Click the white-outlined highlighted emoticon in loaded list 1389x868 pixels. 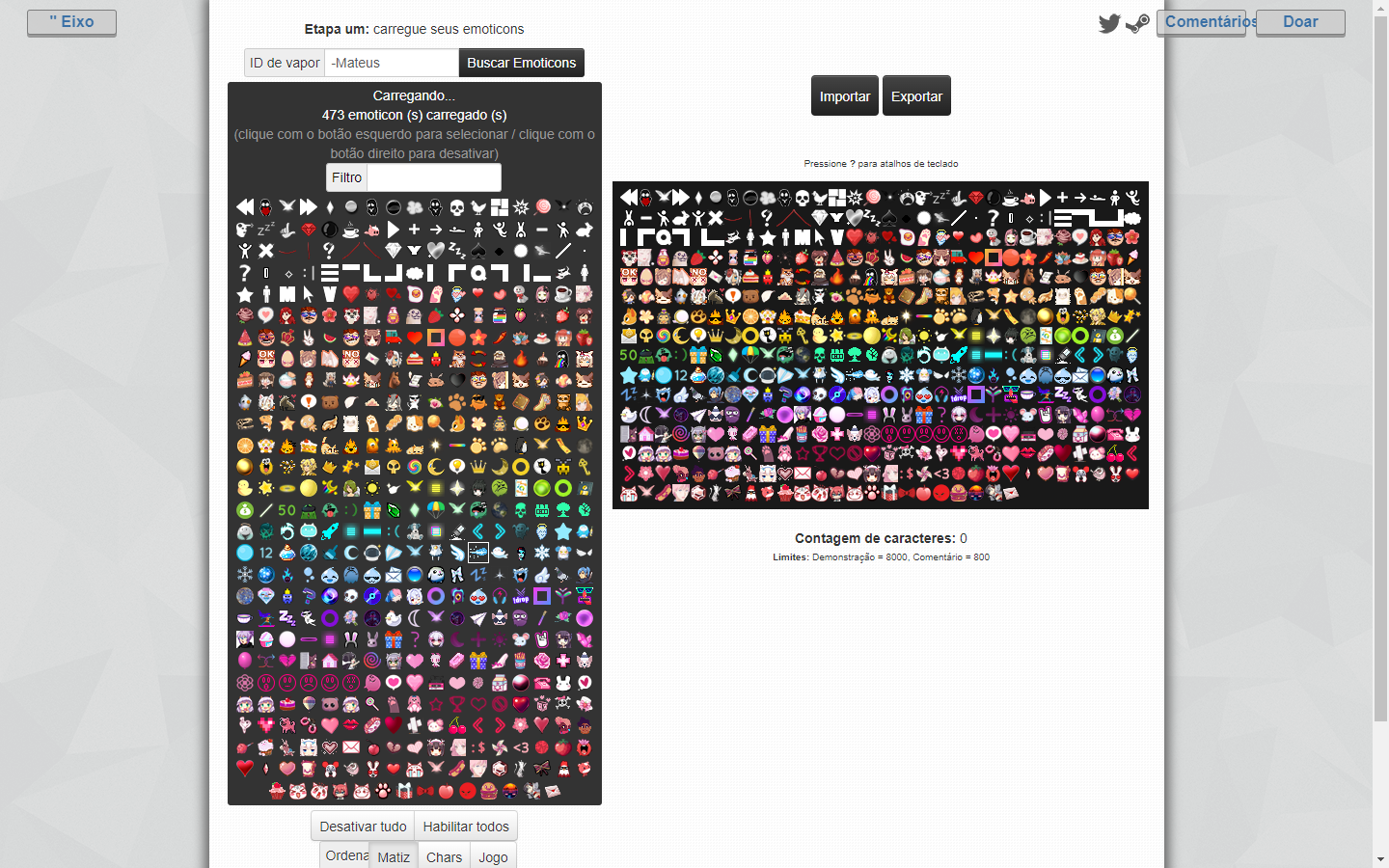(478, 553)
